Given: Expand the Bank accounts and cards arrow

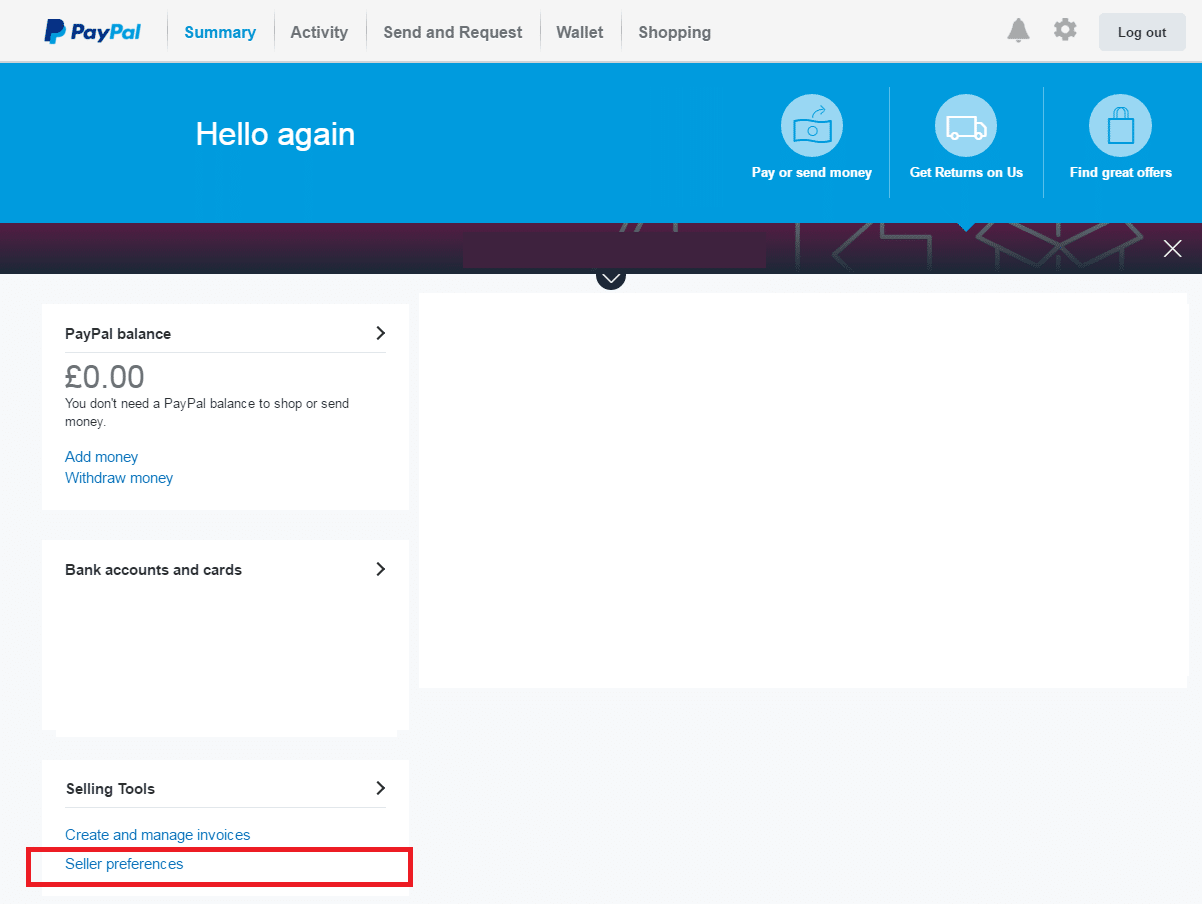Looking at the screenshot, I should (380, 569).
